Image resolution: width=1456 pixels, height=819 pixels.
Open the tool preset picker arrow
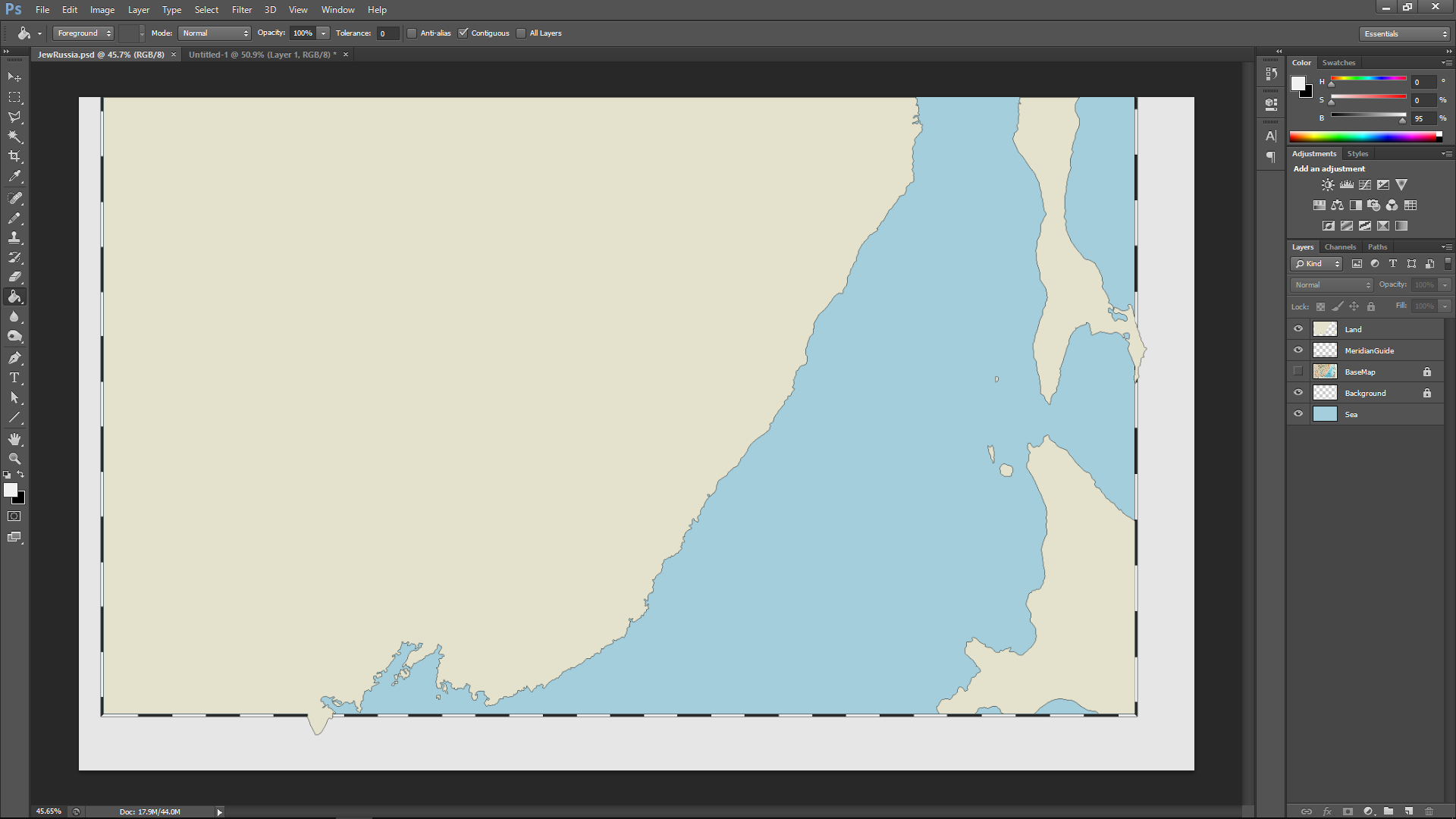point(39,33)
